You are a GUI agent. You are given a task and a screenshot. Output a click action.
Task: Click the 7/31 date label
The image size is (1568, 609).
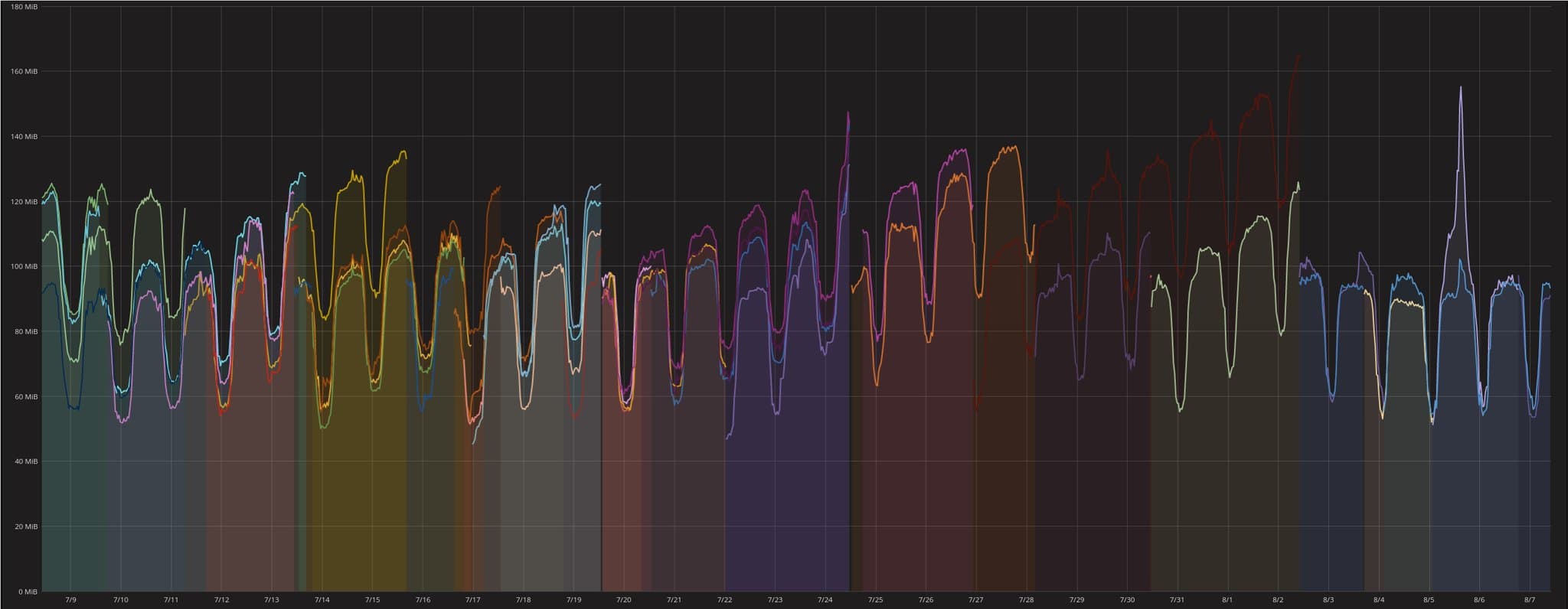click(1178, 600)
